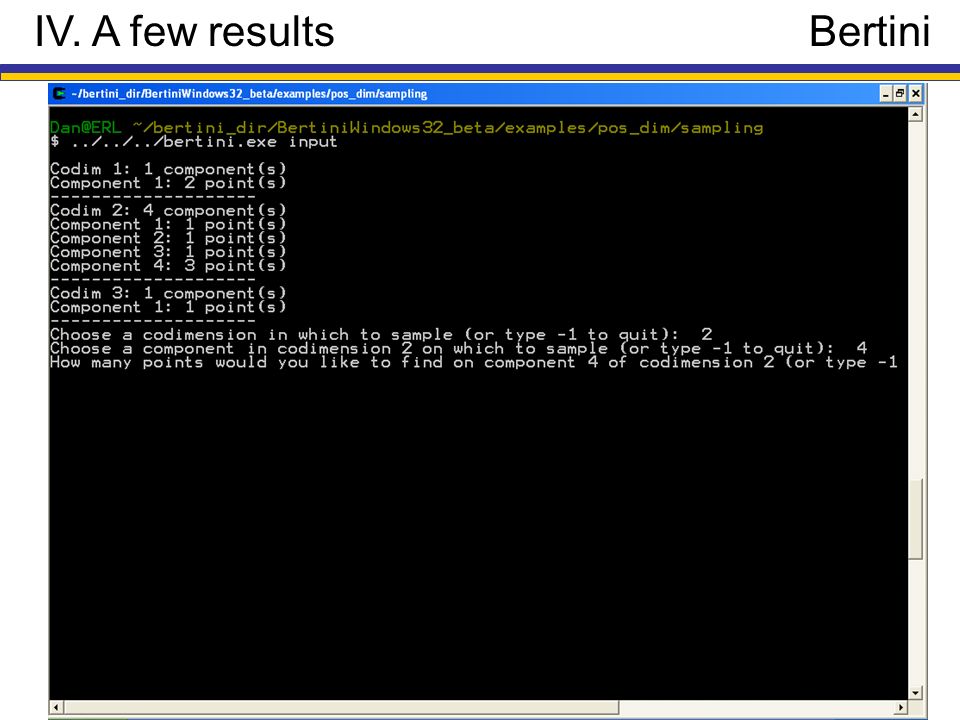Click the '$ ../../../bertini.exe input' command line

(x=193, y=142)
